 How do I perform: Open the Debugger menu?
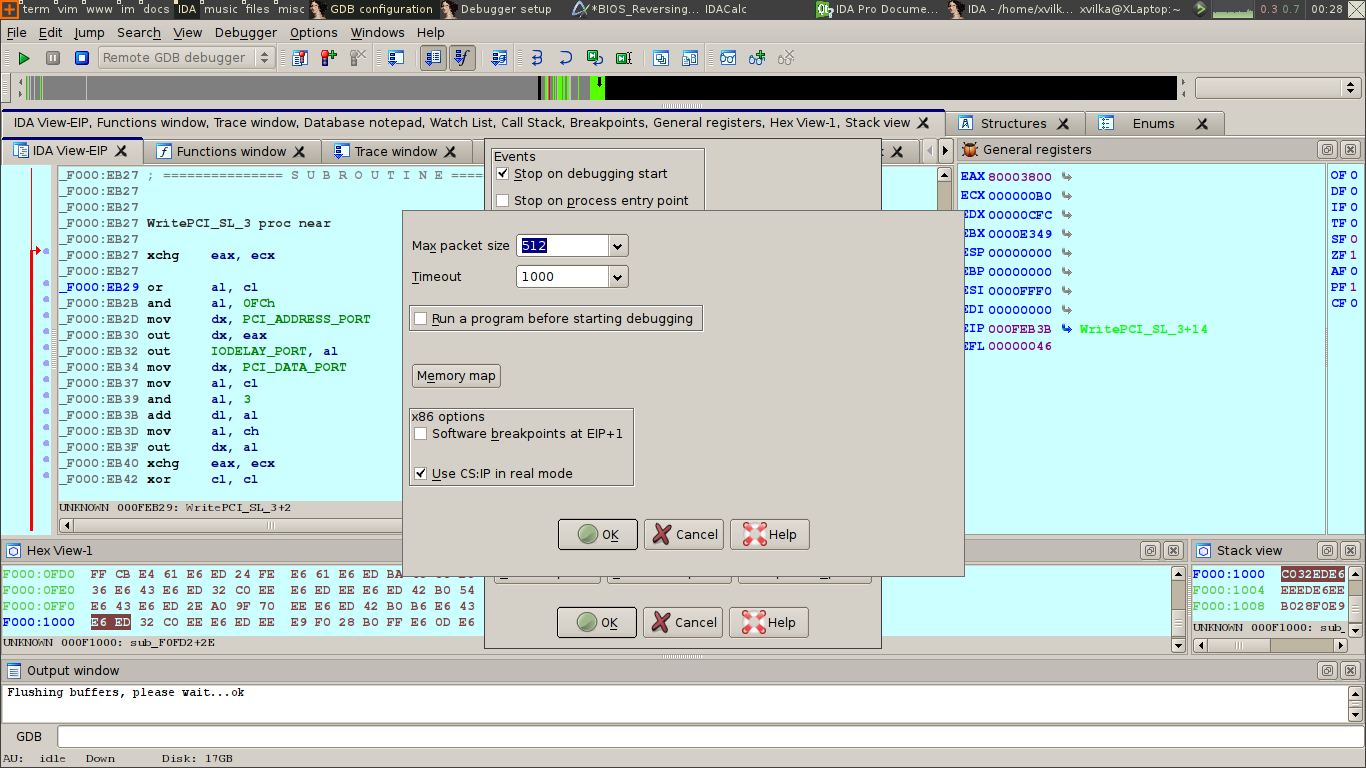246,32
